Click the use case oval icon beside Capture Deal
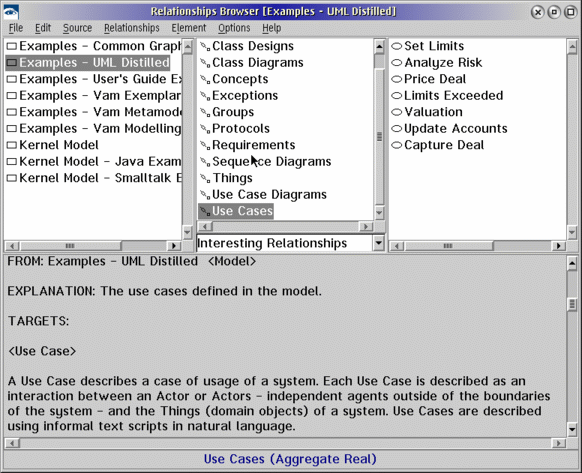 point(397,145)
